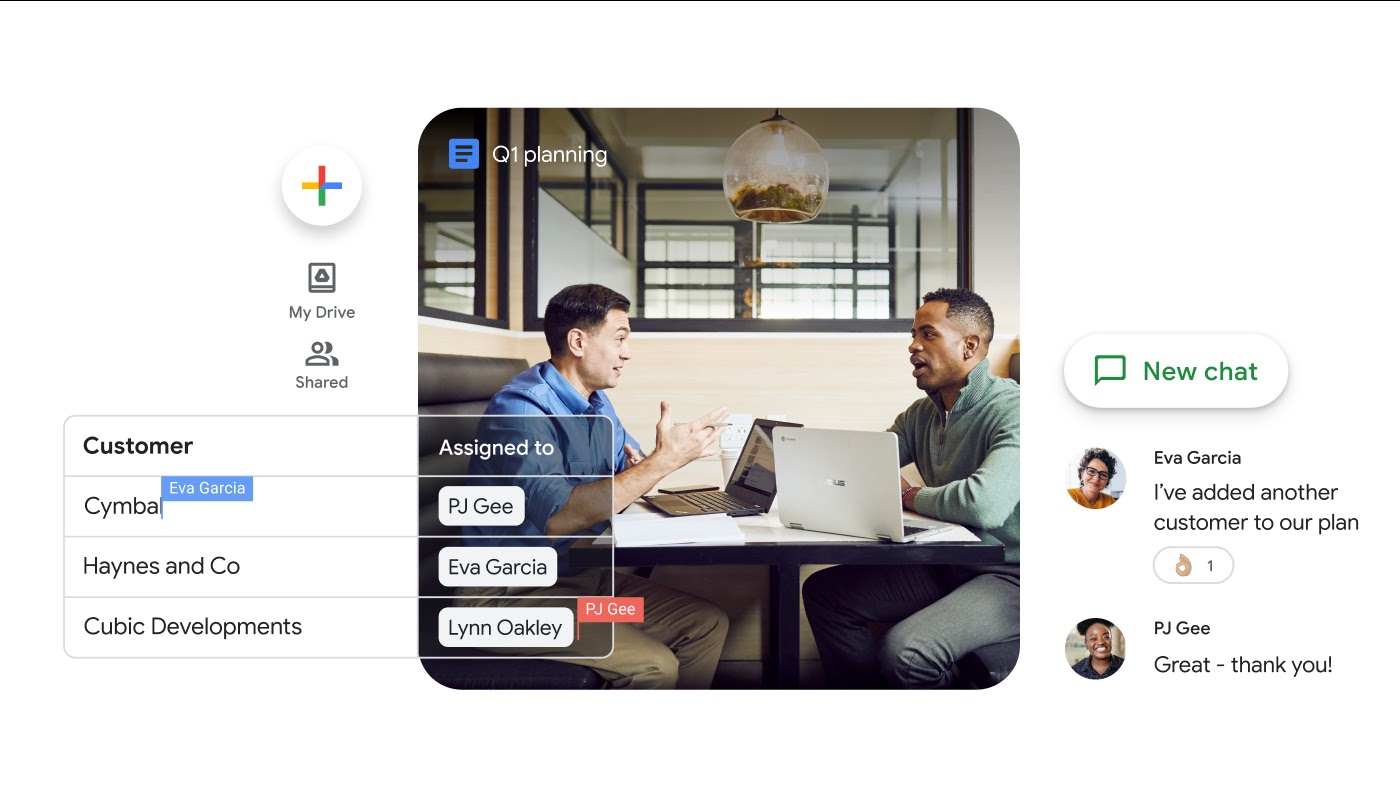Select the Eva Garcia assignee chip
The width and height of the screenshot is (1400, 801).
click(497, 566)
